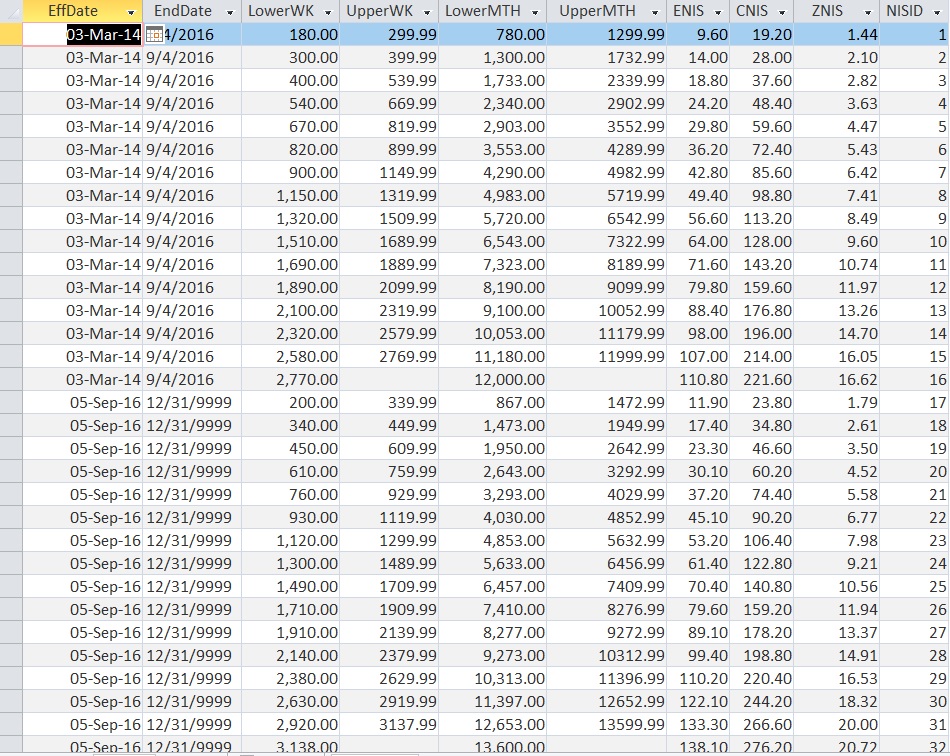Screen dimensions: 950x756
Task: Click LowerWK cell 450.00
Action: [290, 449]
